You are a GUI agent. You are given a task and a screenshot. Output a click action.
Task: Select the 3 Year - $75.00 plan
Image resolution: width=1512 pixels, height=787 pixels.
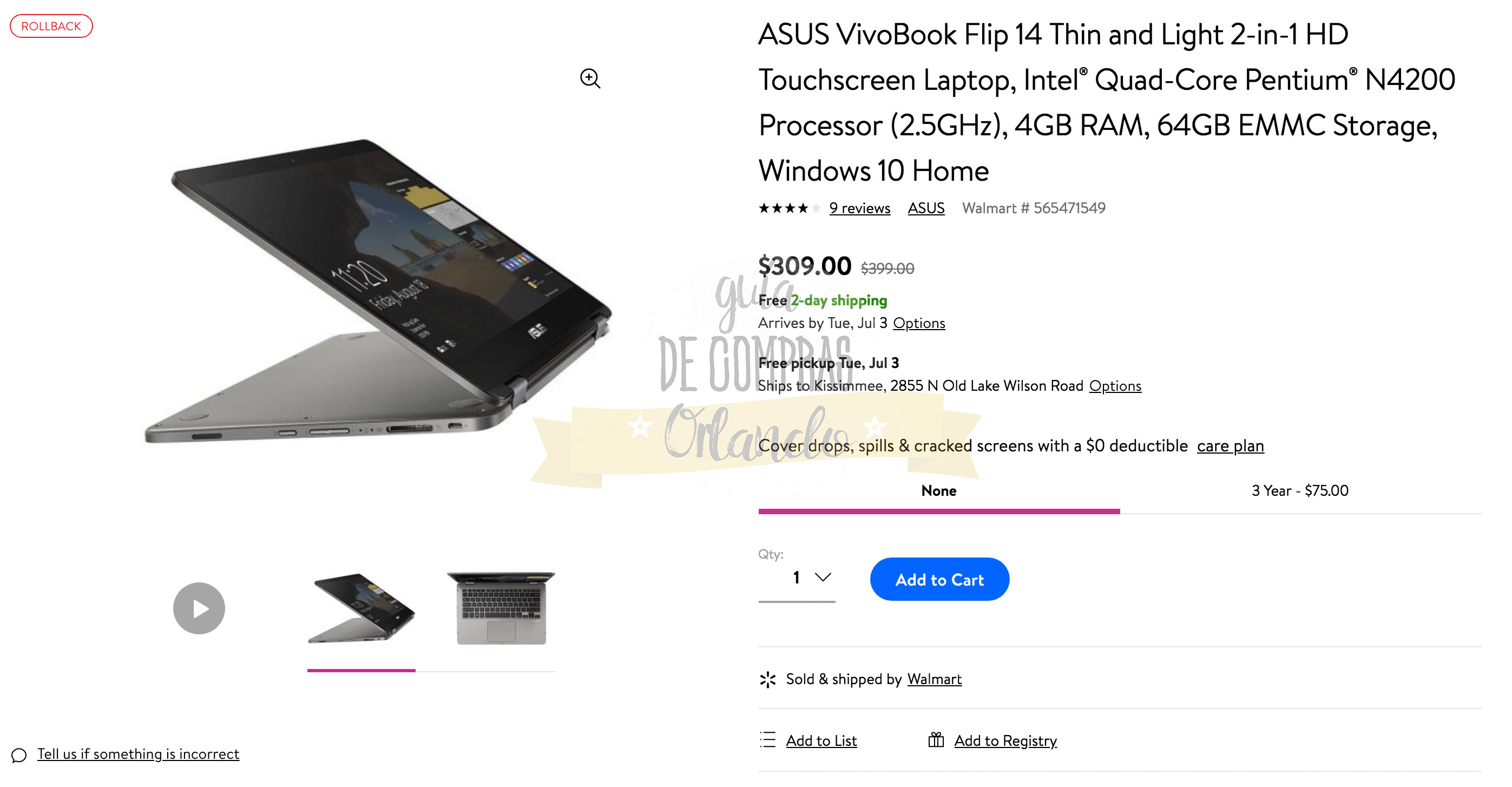pyautogui.click(x=1300, y=490)
